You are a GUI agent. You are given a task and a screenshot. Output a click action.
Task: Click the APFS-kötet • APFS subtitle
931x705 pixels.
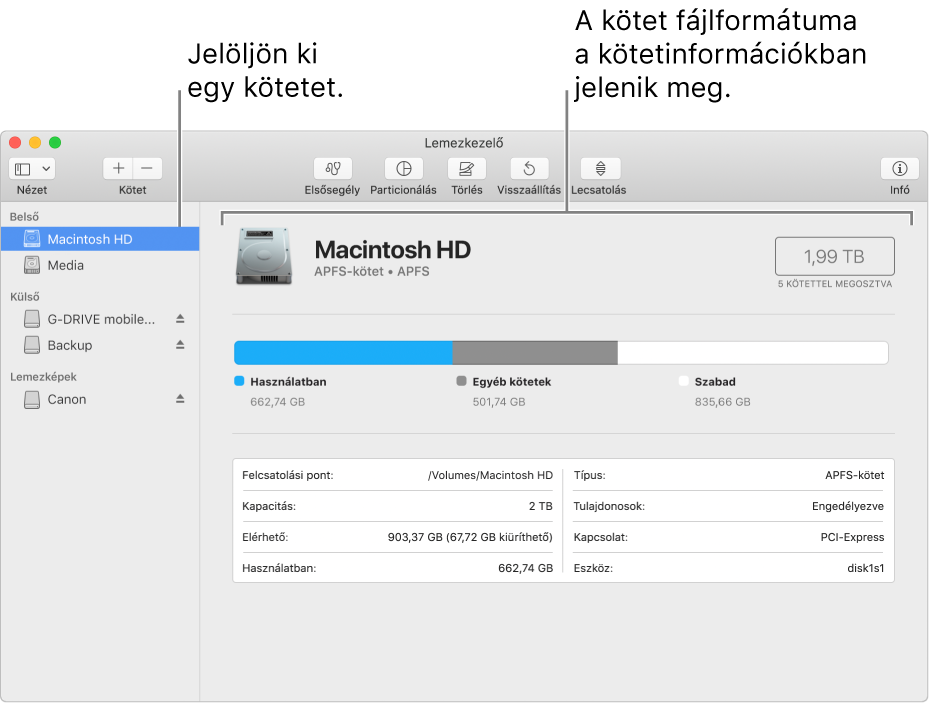372,271
